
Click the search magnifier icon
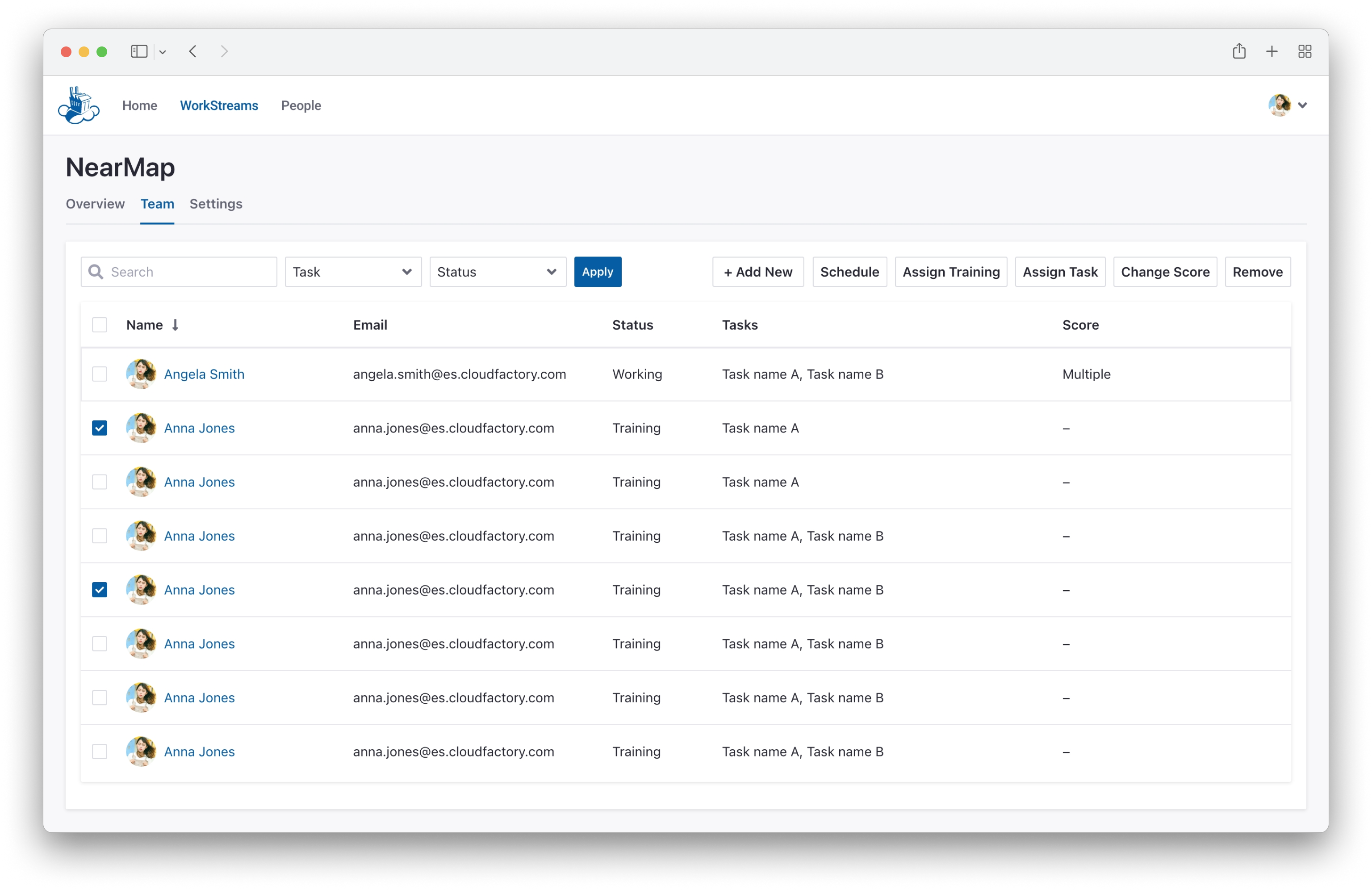coord(96,272)
